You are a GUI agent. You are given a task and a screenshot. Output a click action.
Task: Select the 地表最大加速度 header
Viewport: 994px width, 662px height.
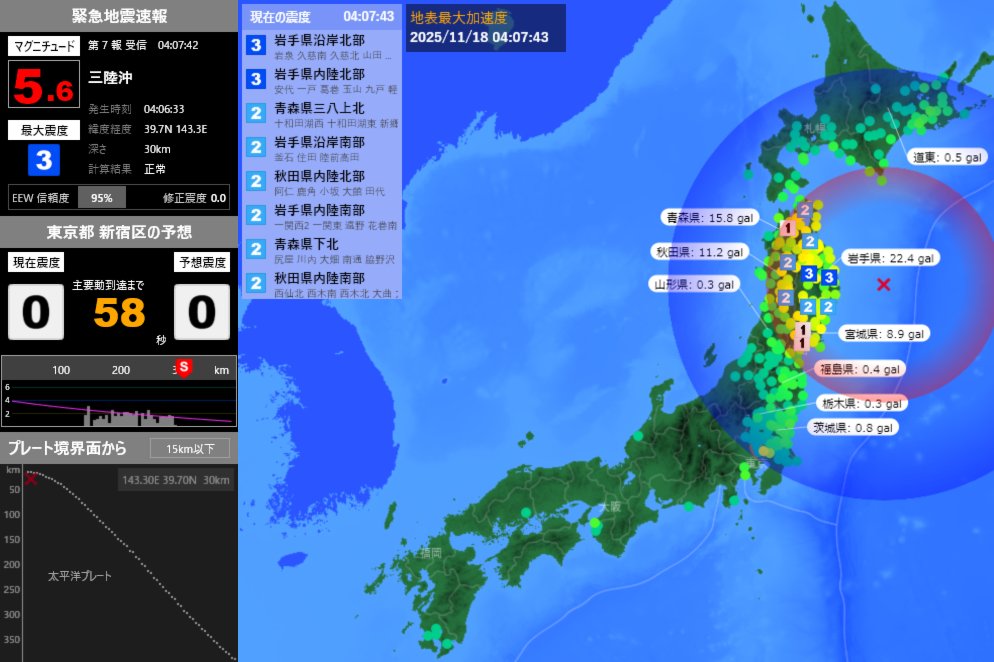(459, 16)
